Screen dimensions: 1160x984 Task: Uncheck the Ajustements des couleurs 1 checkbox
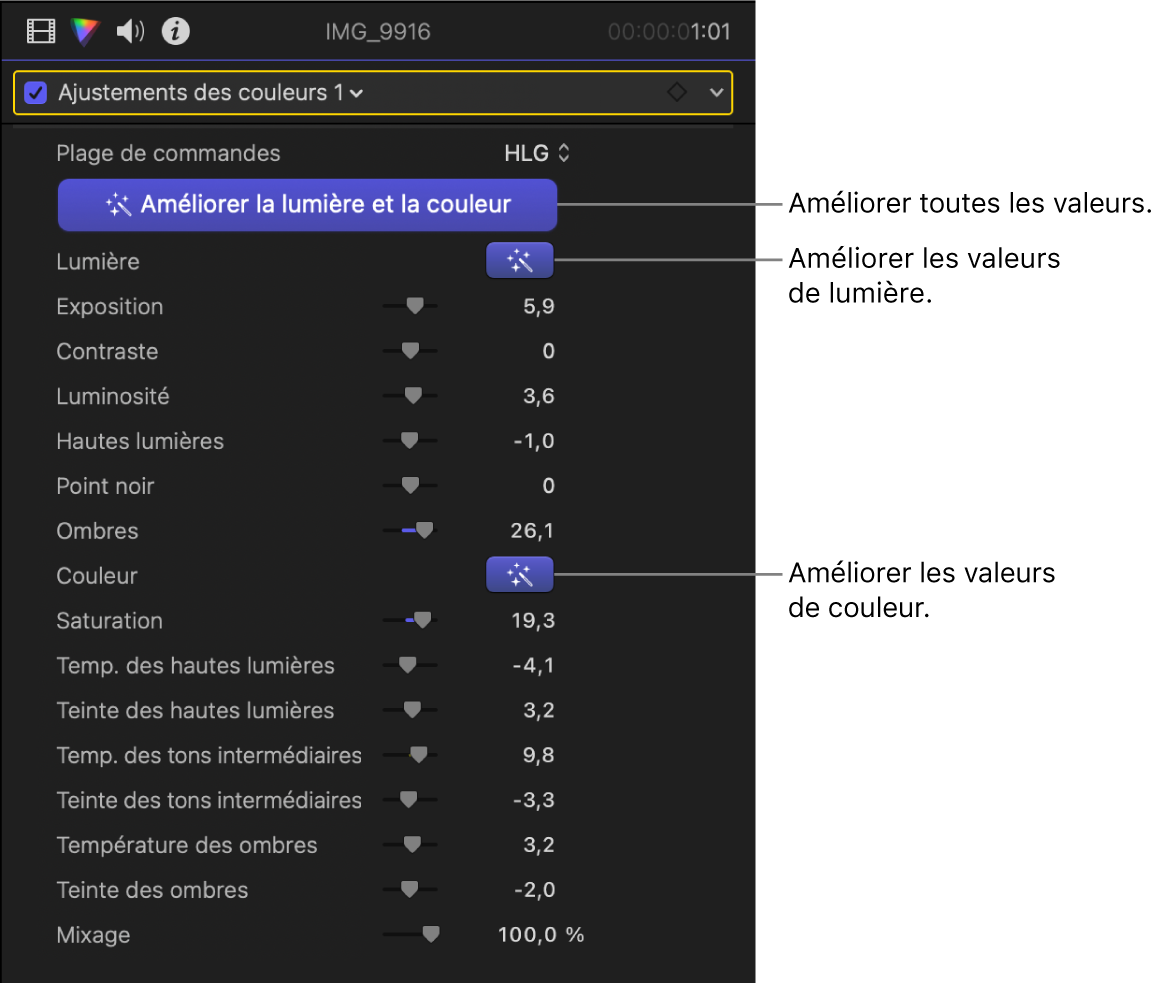click(x=36, y=93)
